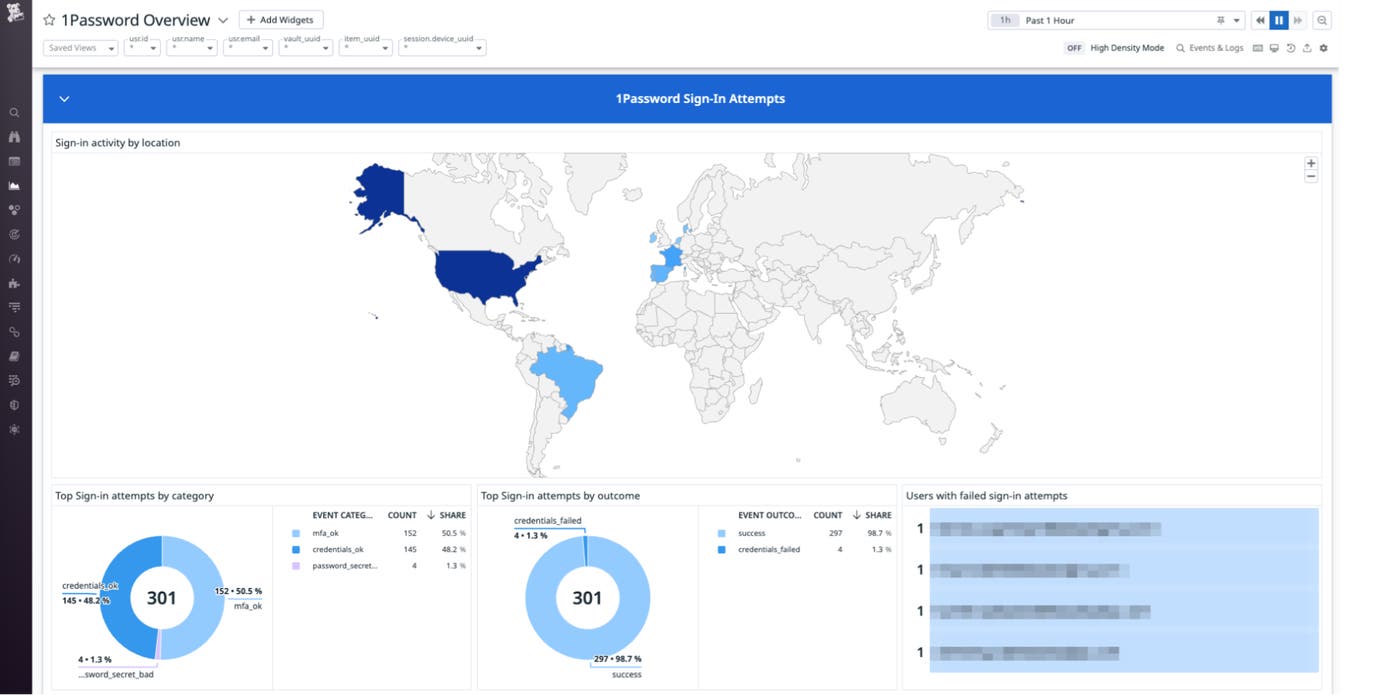Open Events & Logs search
The image size is (1400, 695).
tap(1209, 48)
